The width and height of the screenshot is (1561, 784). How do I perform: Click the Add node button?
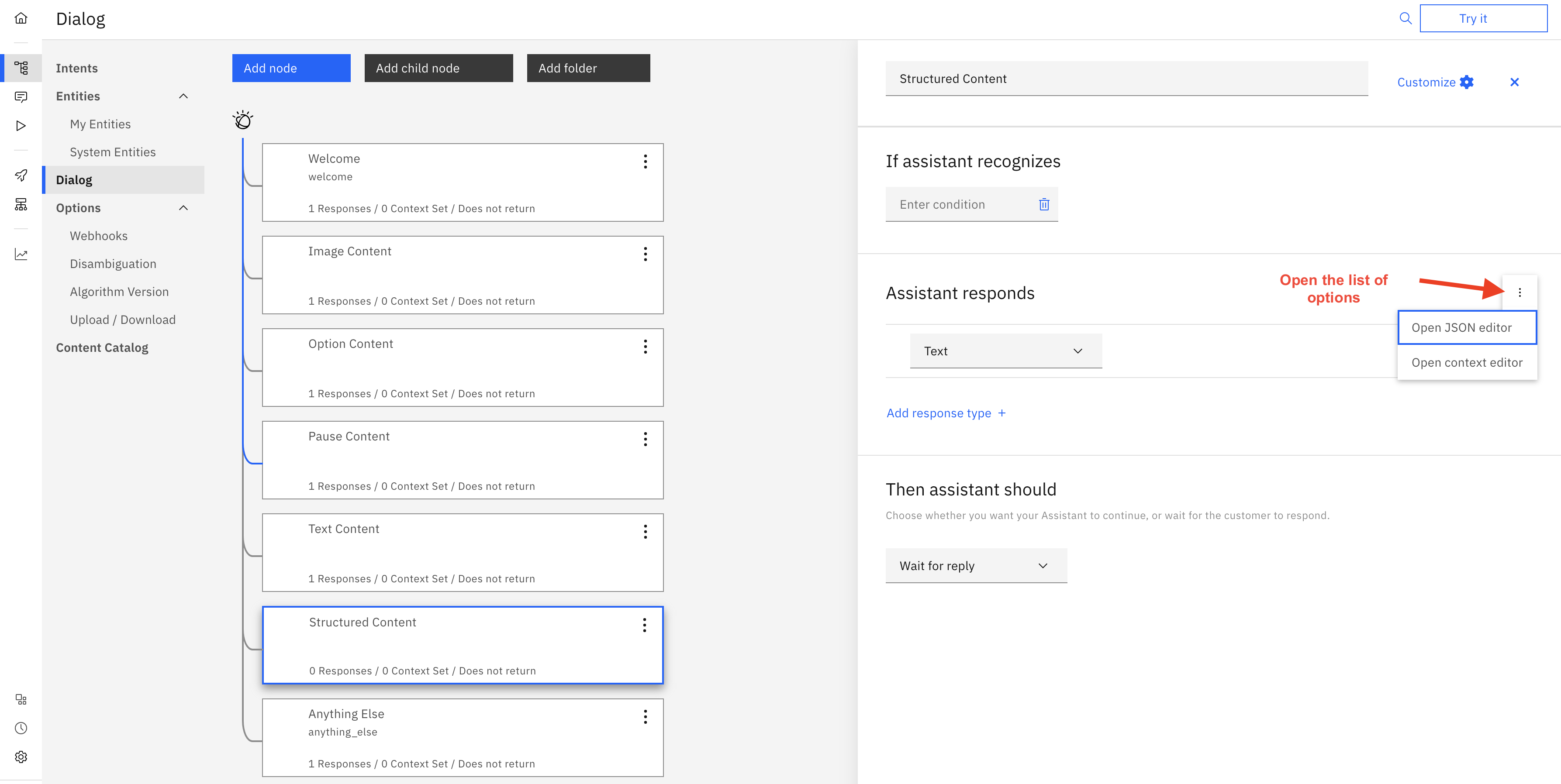coord(291,68)
